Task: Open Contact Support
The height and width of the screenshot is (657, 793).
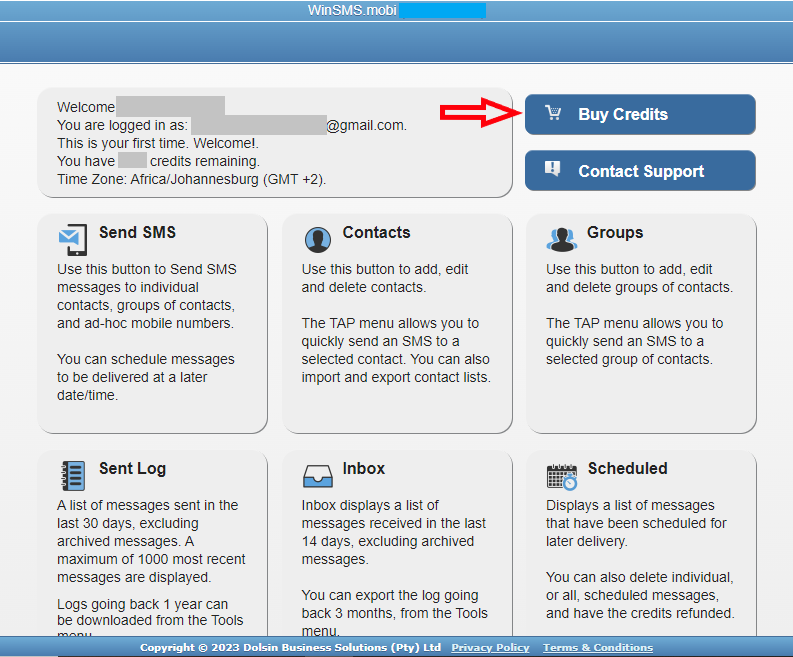Action: (640, 170)
